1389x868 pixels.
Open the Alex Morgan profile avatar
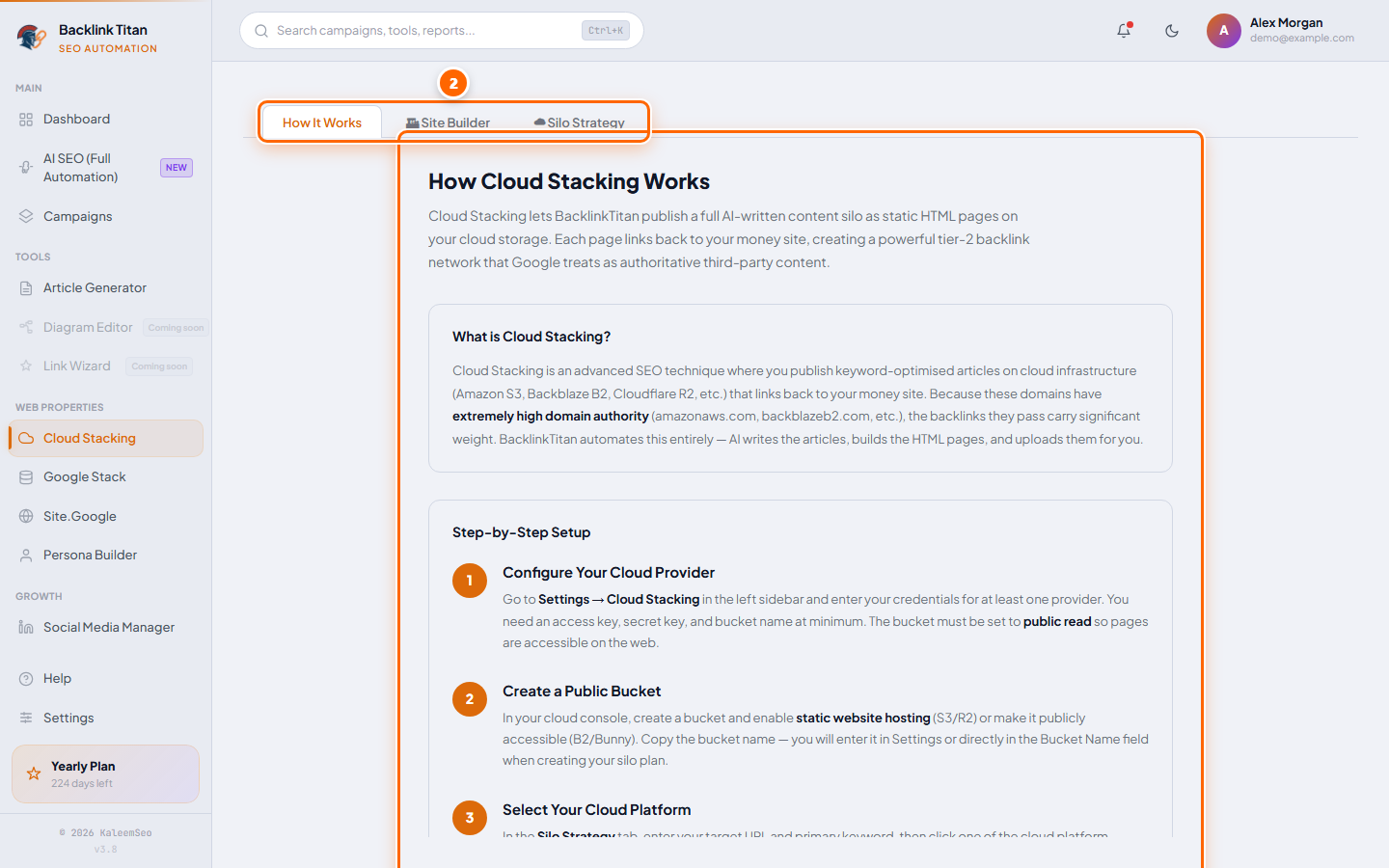1223,31
